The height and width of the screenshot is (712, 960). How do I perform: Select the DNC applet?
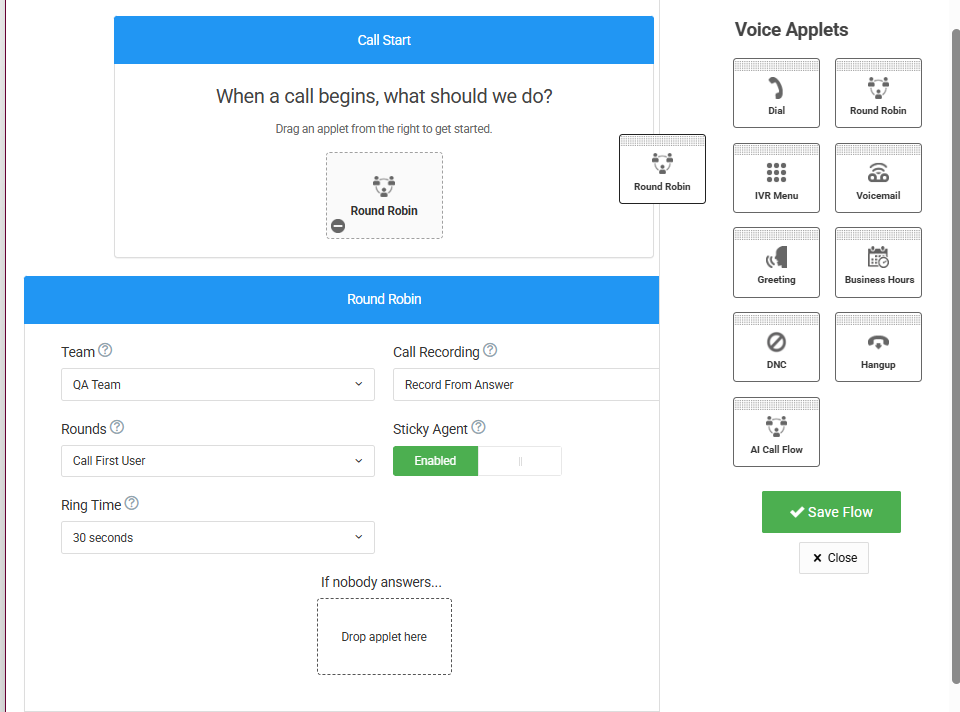pos(776,347)
